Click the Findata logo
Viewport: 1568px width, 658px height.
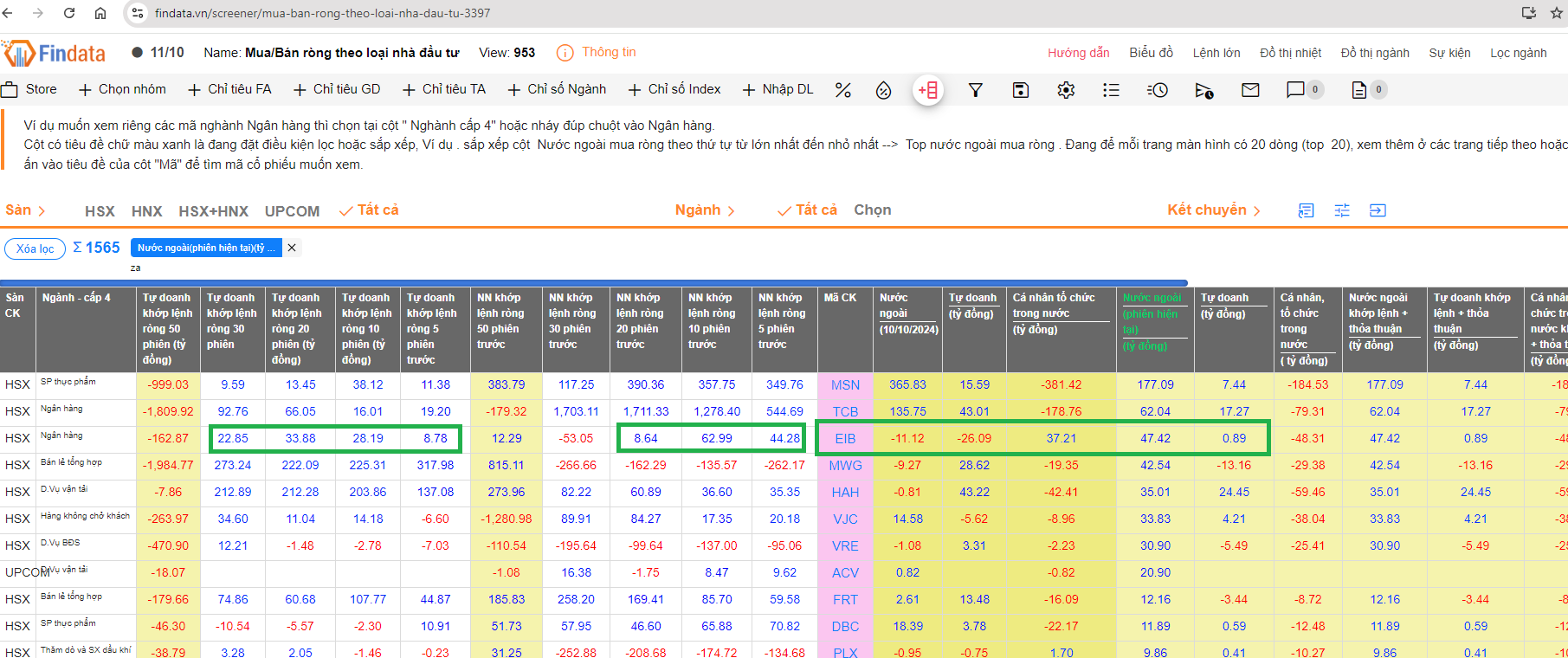click(55, 54)
